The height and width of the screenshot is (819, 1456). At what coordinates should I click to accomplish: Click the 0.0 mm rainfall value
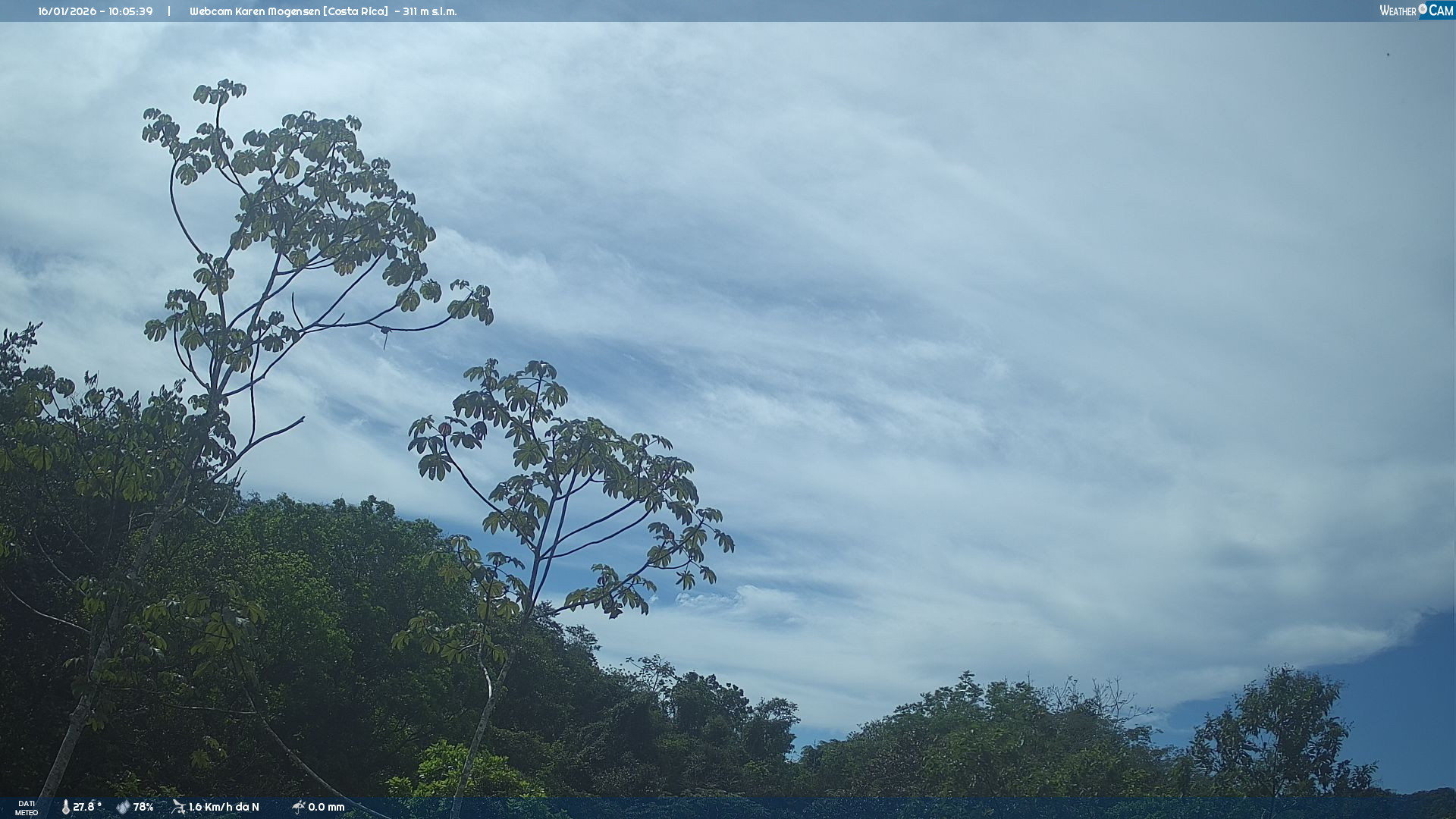click(x=326, y=807)
